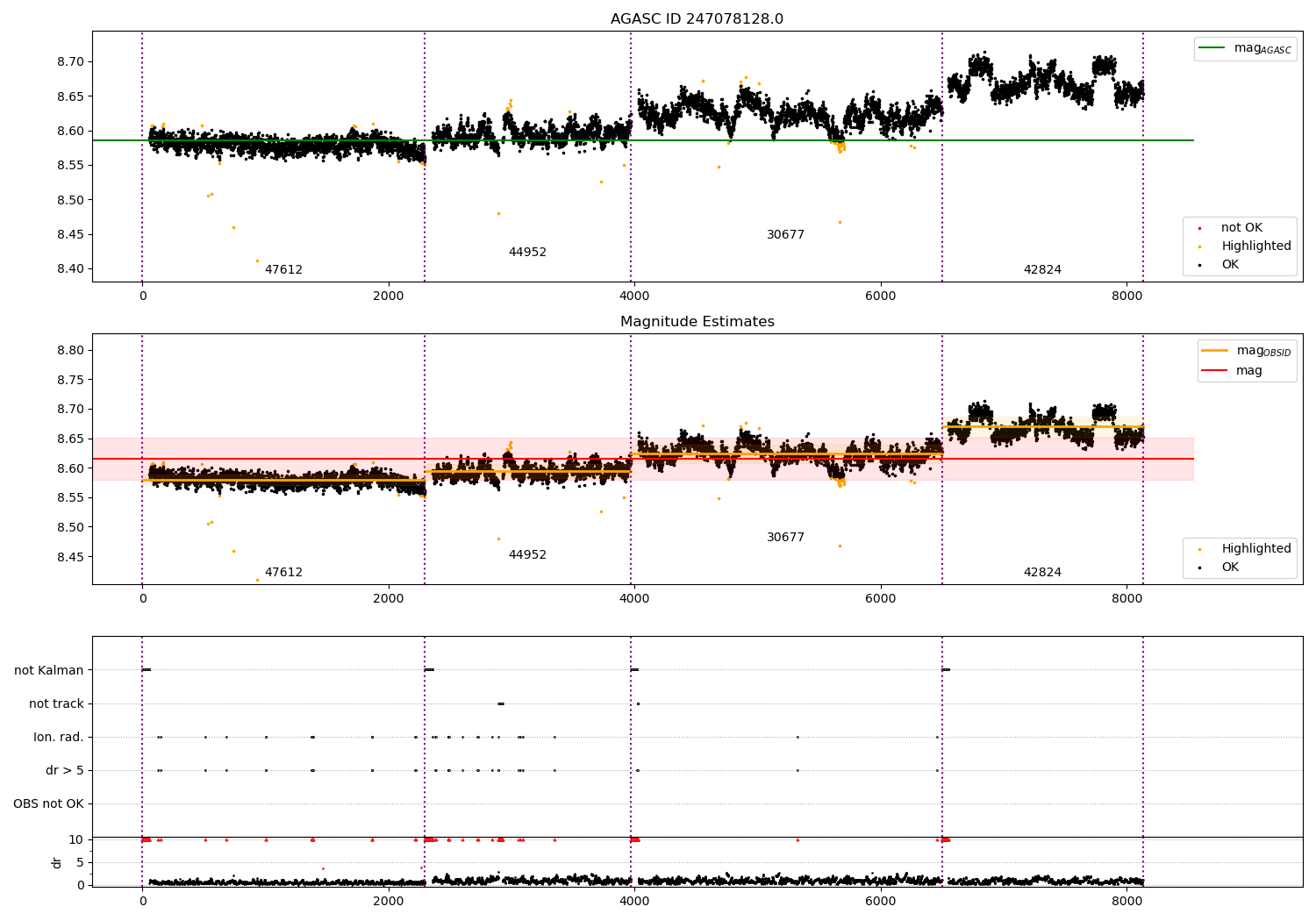Click obsid label 30677 in top plot
This screenshot has height=921, width=1316.
point(785,235)
